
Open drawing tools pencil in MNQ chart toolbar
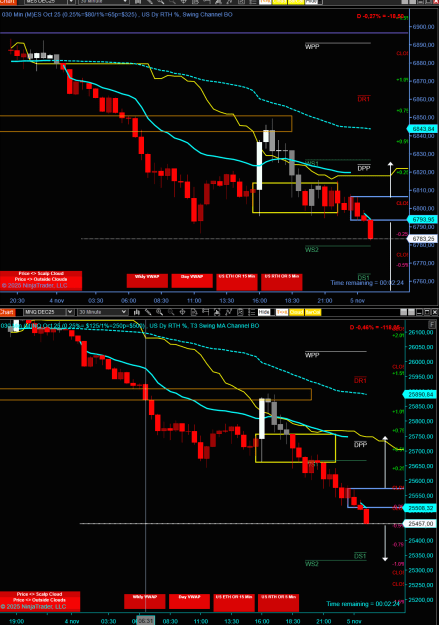tap(148, 312)
